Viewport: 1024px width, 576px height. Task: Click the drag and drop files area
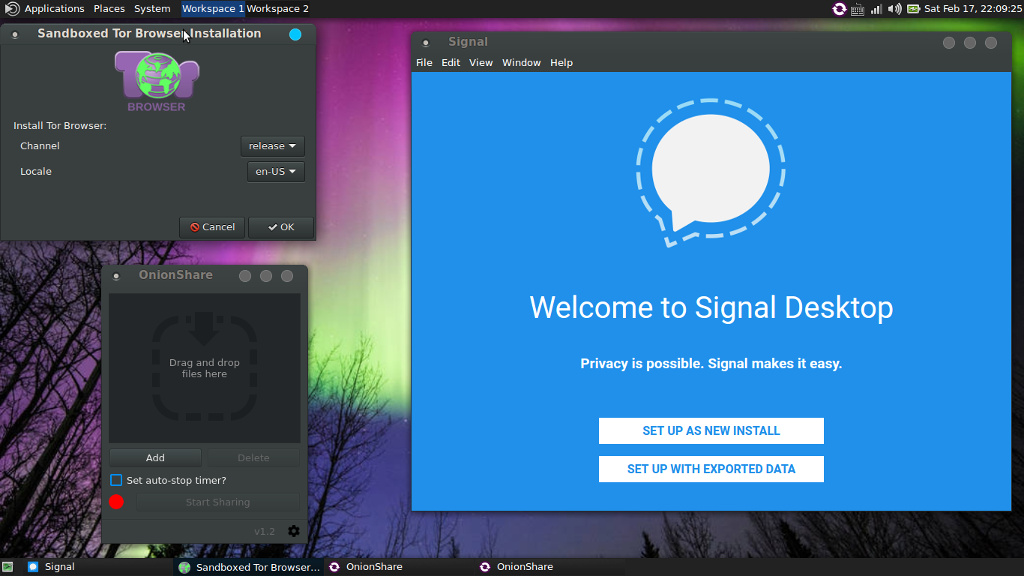coord(204,368)
